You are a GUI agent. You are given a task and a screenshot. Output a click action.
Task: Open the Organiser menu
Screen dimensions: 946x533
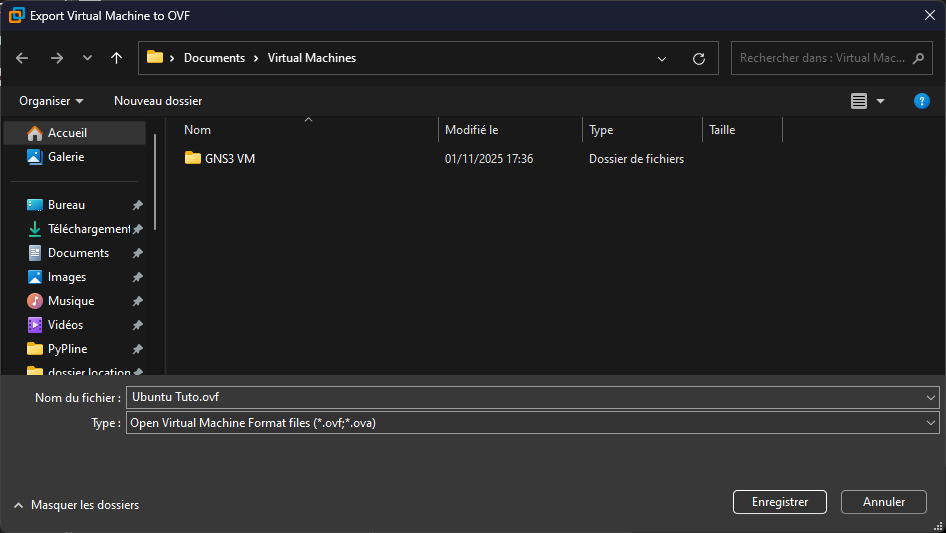pyautogui.click(x=51, y=101)
